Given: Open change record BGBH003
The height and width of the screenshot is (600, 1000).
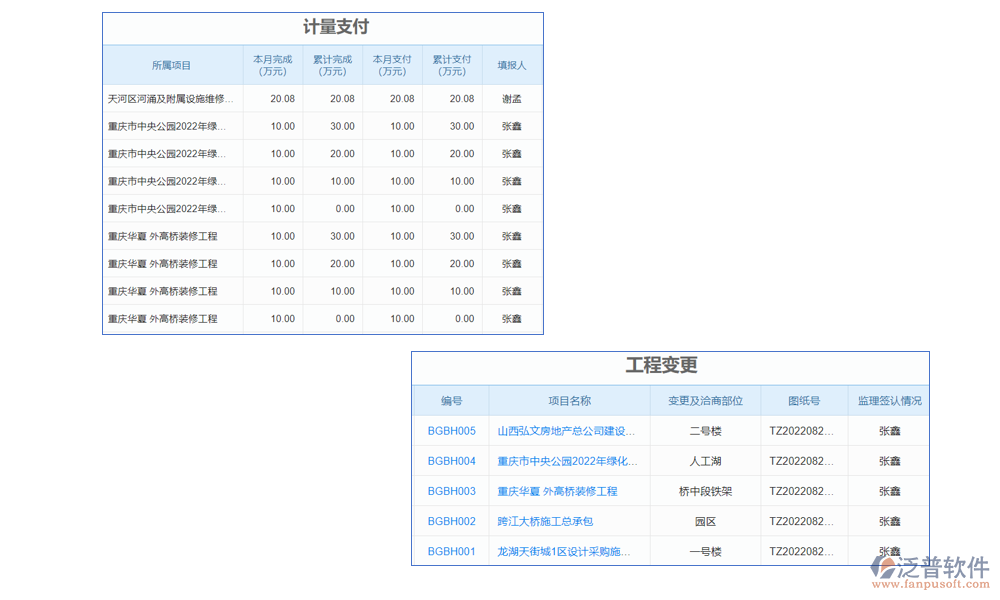Looking at the screenshot, I should [451, 491].
